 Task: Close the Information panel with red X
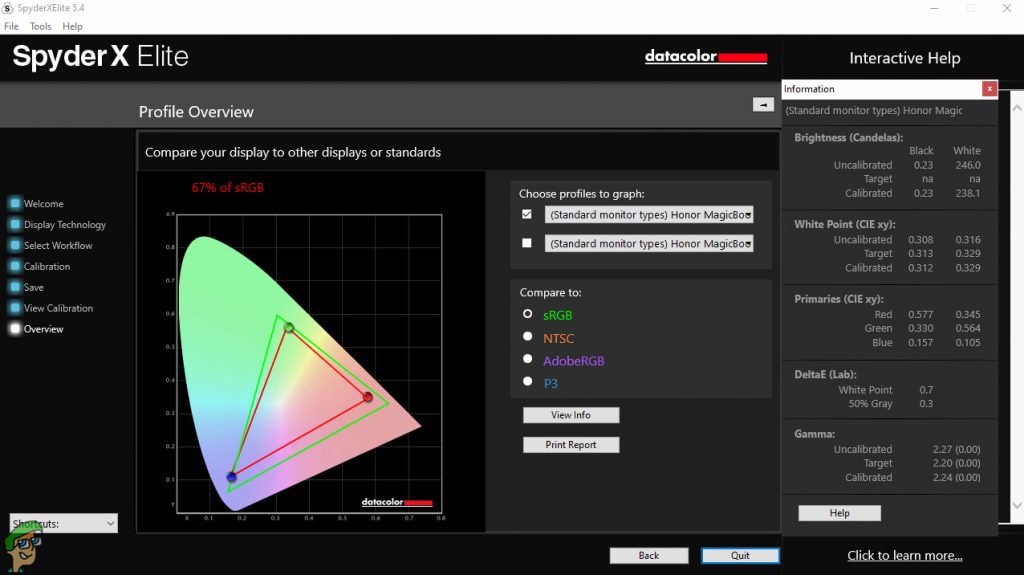click(x=989, y=89)
